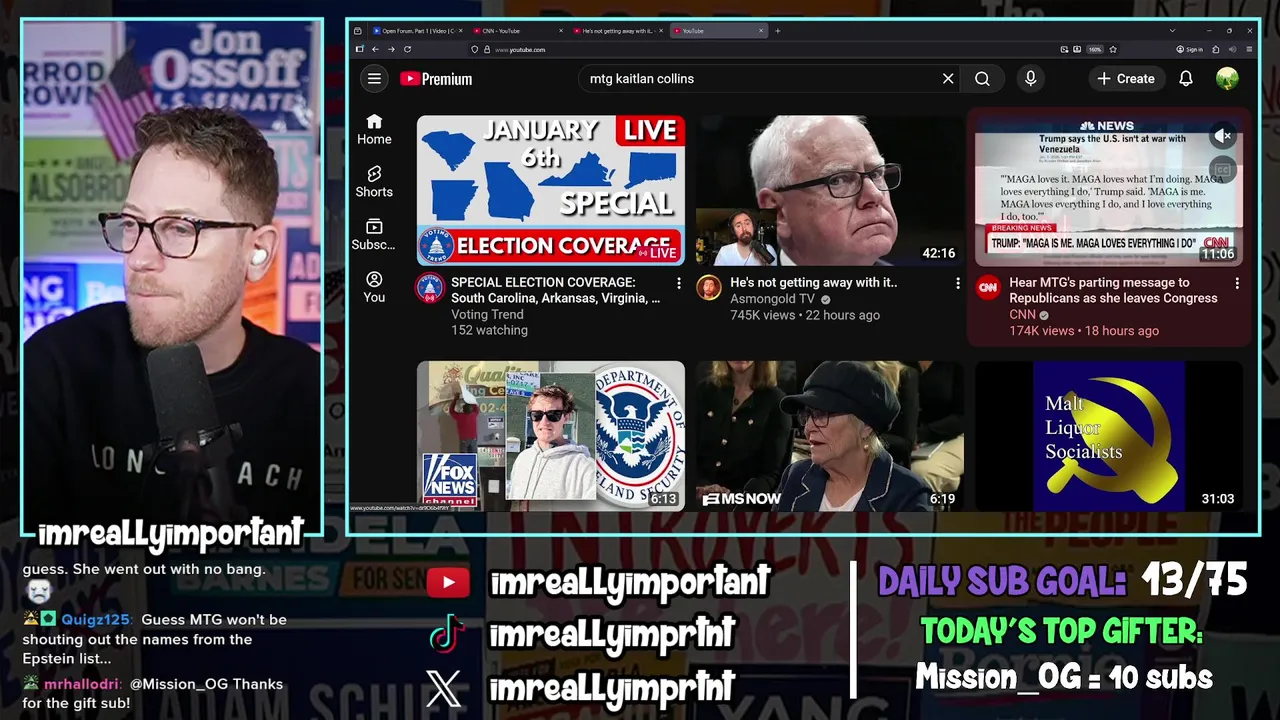This screenshot has width=1280, height=720.
Task: Reload the page
Action: click(407, 49)
